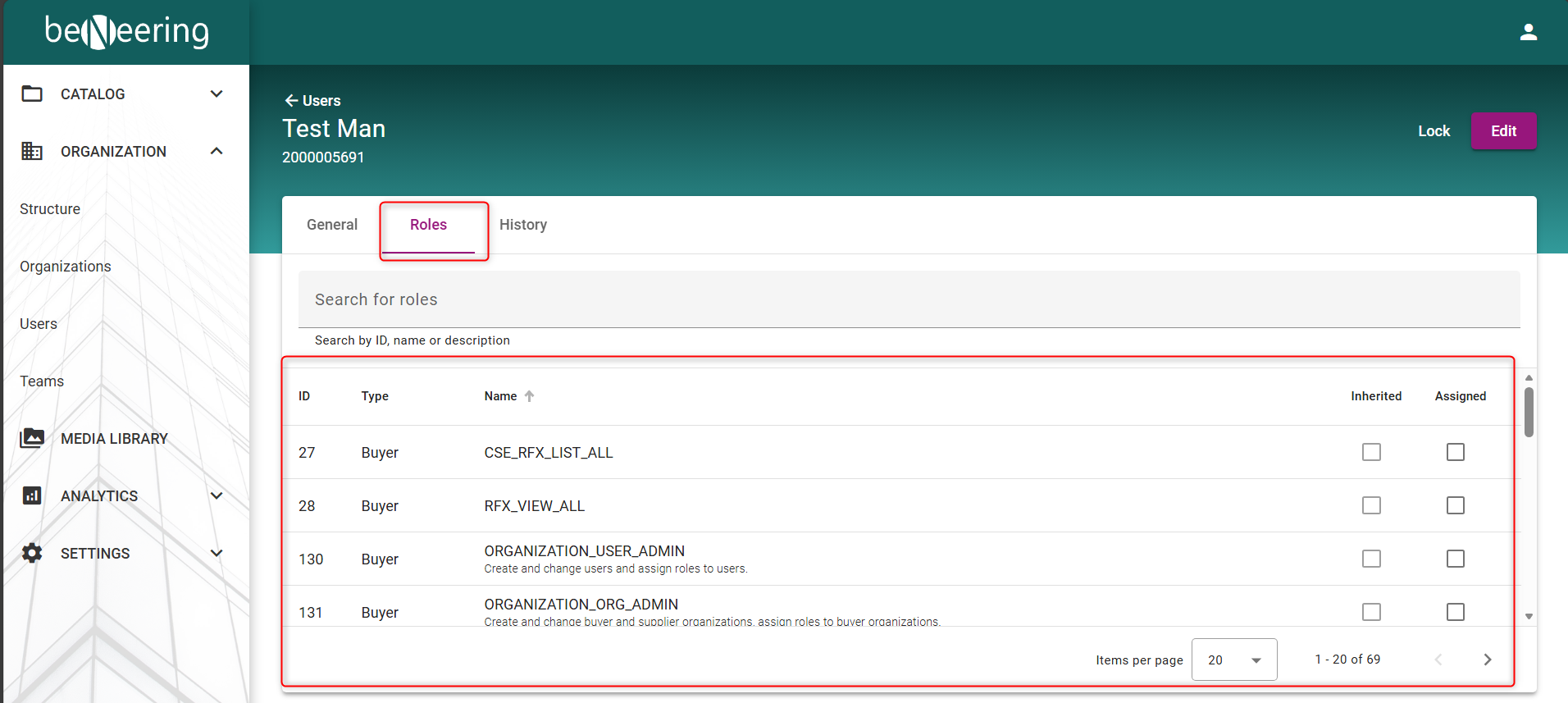Click the Lock button
1568x703 pixels.
(x=1434, y=131)
